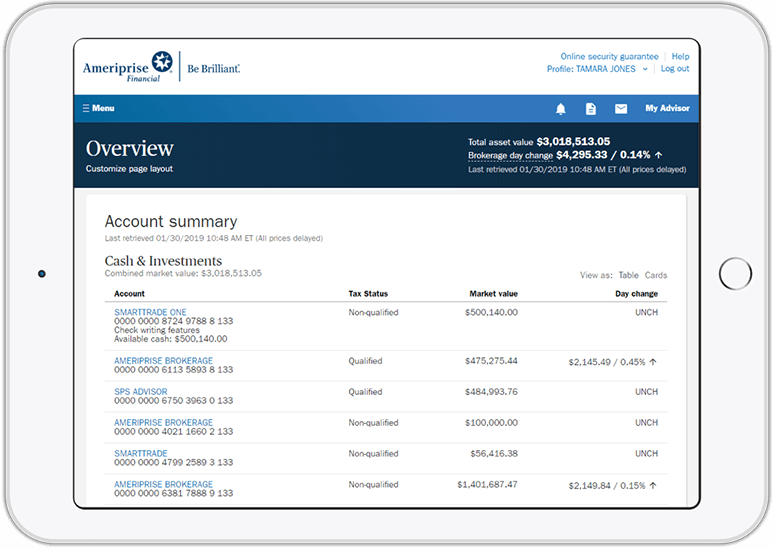
Task: Switch view to Table
Action: point(628,275)
